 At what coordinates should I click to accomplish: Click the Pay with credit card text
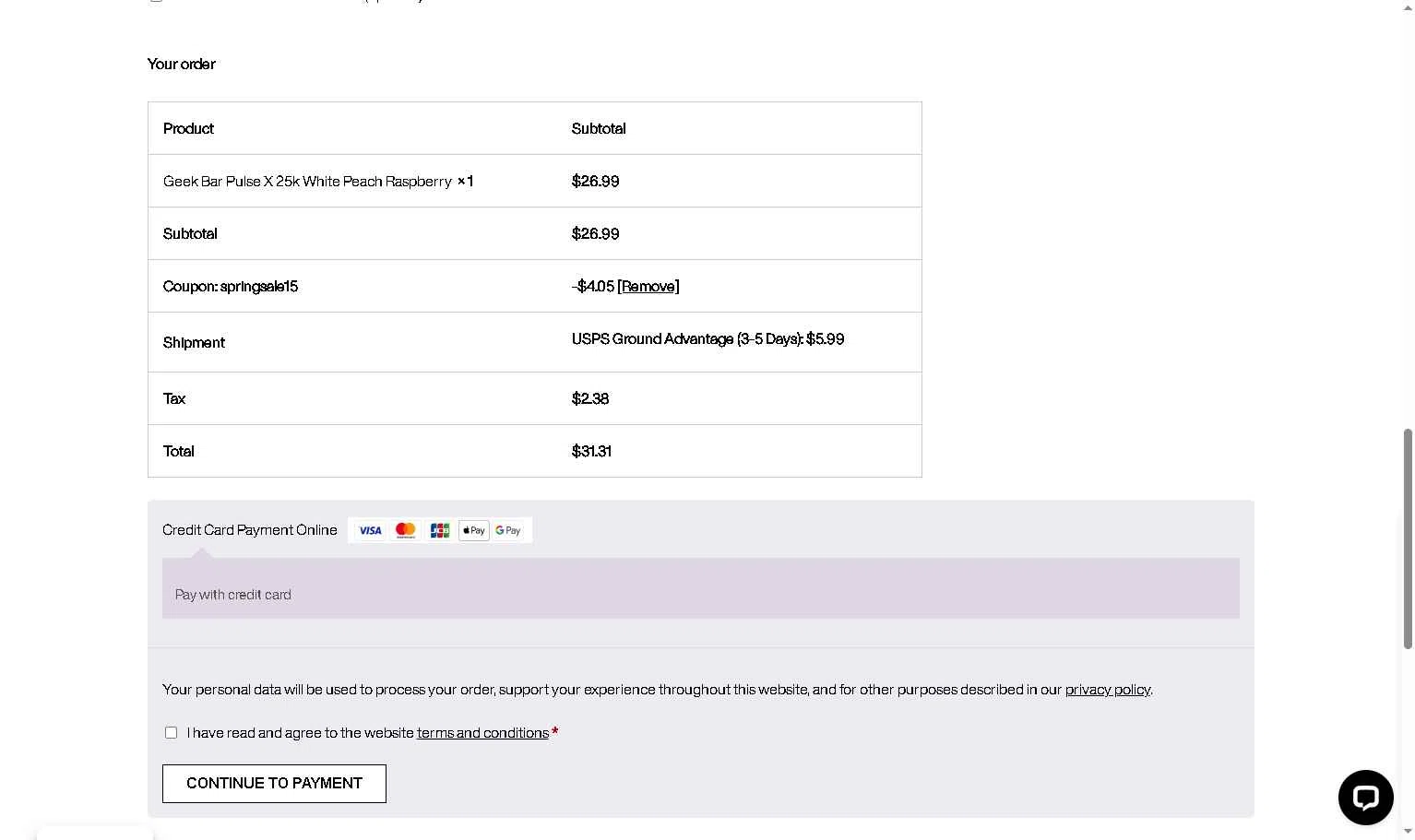point(233,595)
